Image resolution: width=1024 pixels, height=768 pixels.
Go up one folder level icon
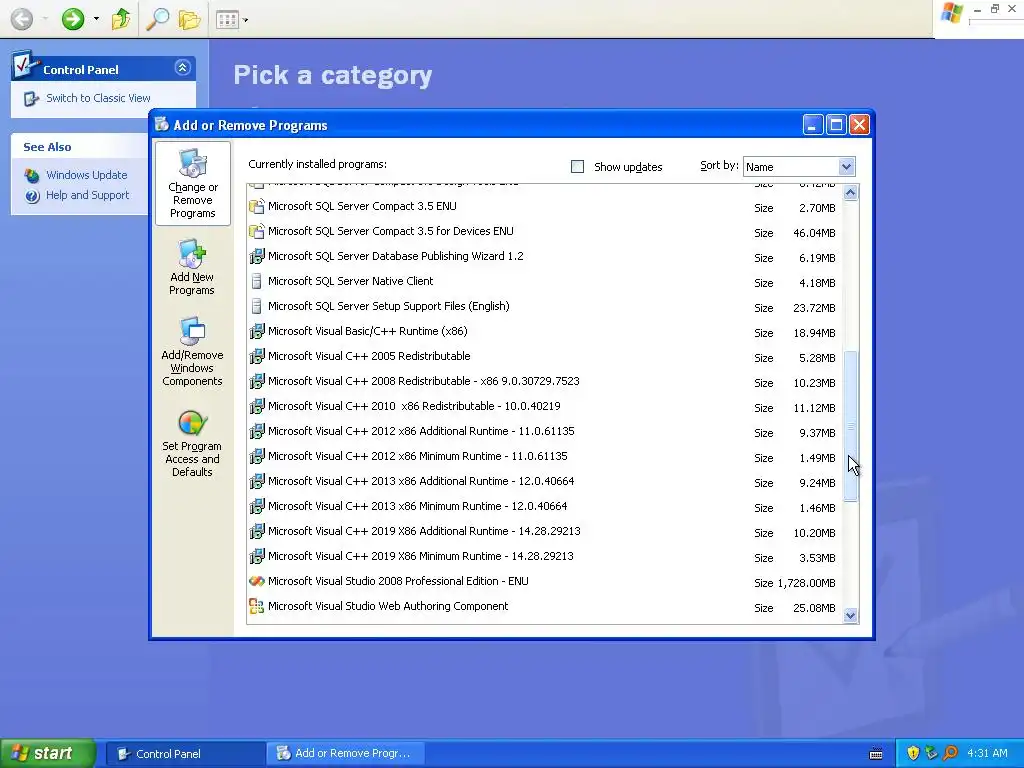pyautogui.click(x=121, y=19)
